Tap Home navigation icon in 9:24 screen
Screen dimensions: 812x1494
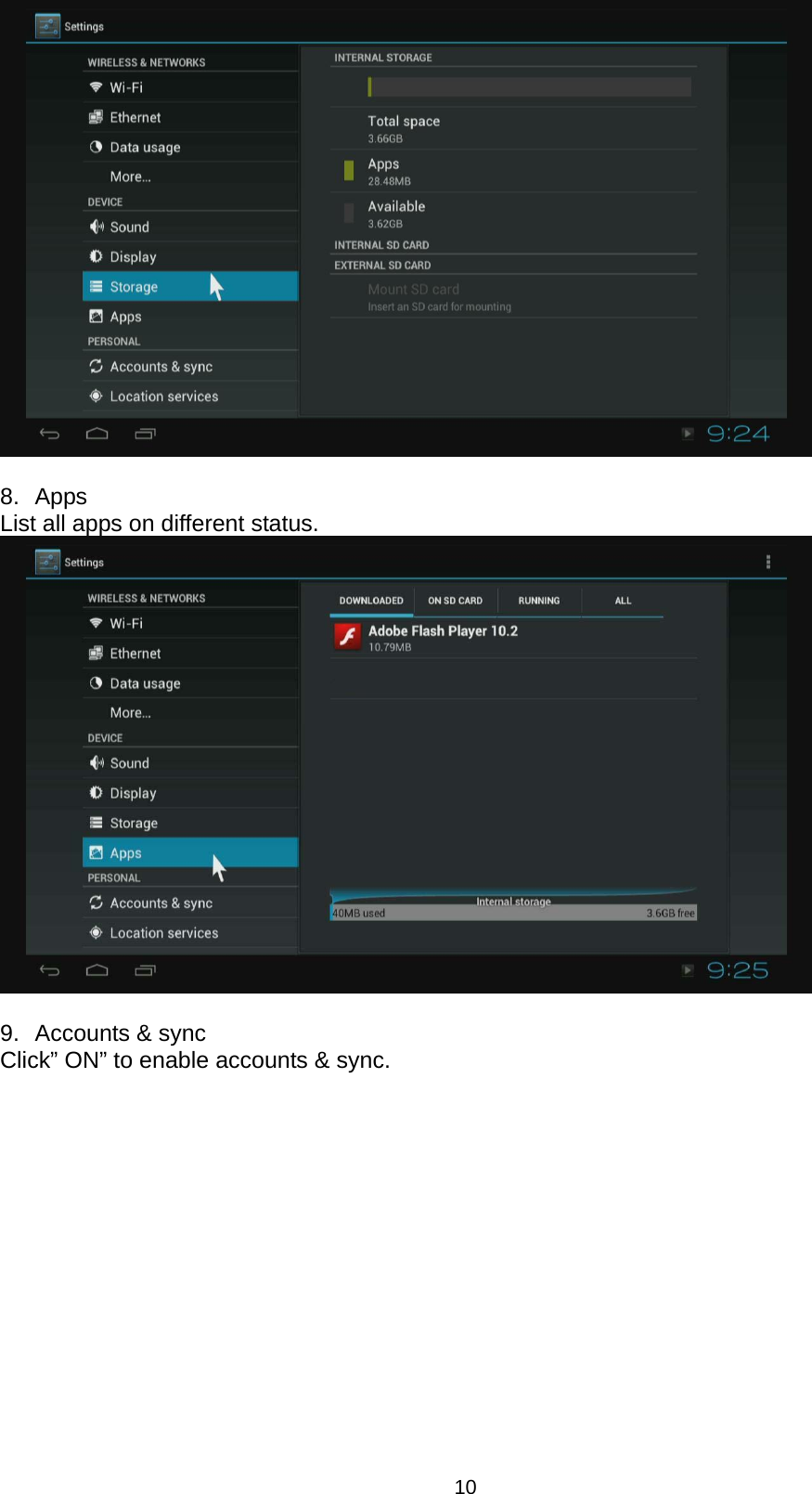[97, 434]
